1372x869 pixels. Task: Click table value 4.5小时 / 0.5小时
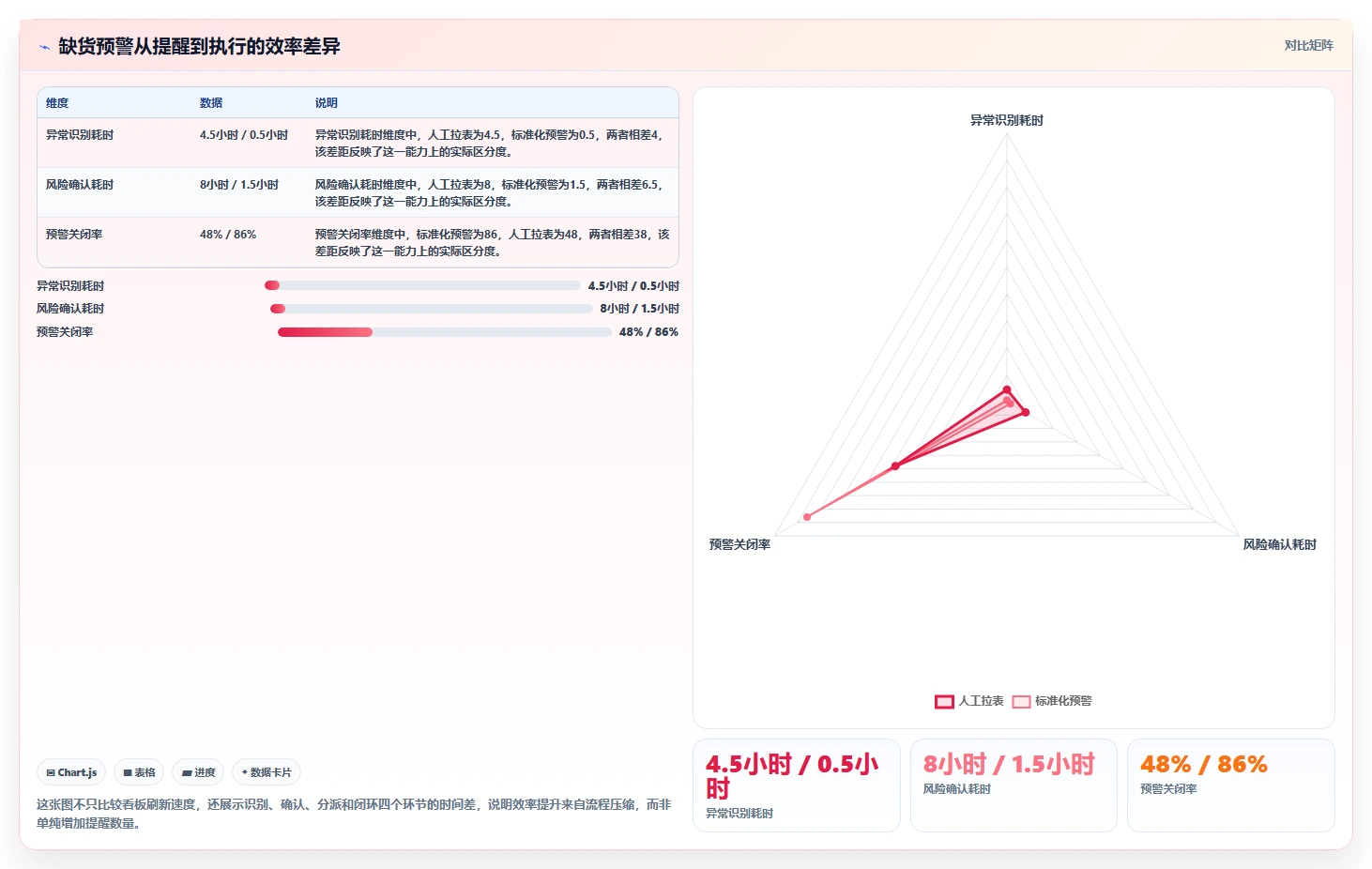[x=244, y=135]
